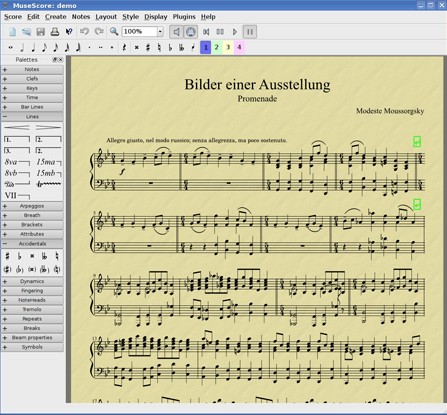Image resolution: width=447 pixels, height=415 pixels.
Task: Open the Plugins menu
Action: pos(184,17)
